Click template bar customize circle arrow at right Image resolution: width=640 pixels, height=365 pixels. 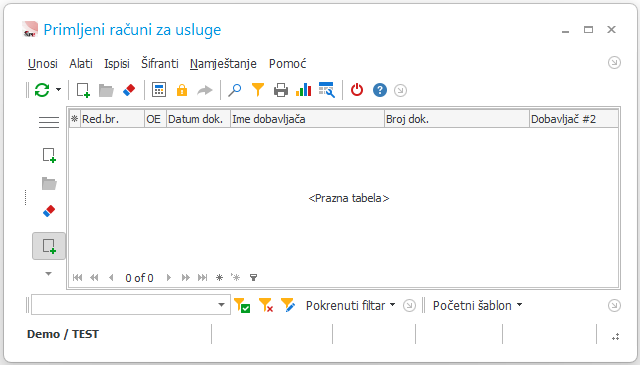pyautogui.click(x=614, y=305)
